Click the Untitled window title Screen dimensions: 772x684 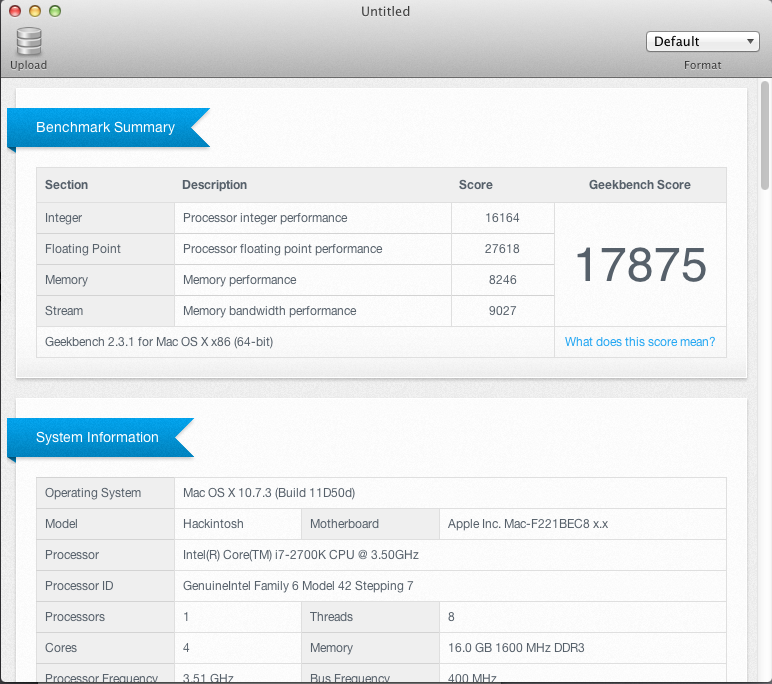[386, 11]
